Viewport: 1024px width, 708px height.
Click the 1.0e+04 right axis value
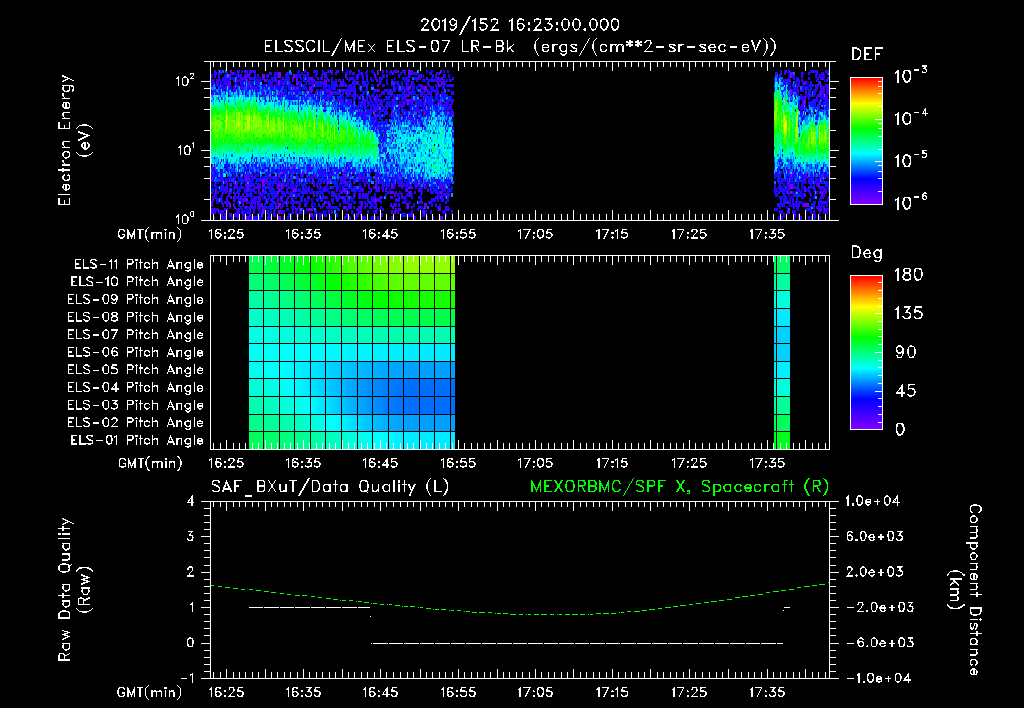(x=872, y=501)
